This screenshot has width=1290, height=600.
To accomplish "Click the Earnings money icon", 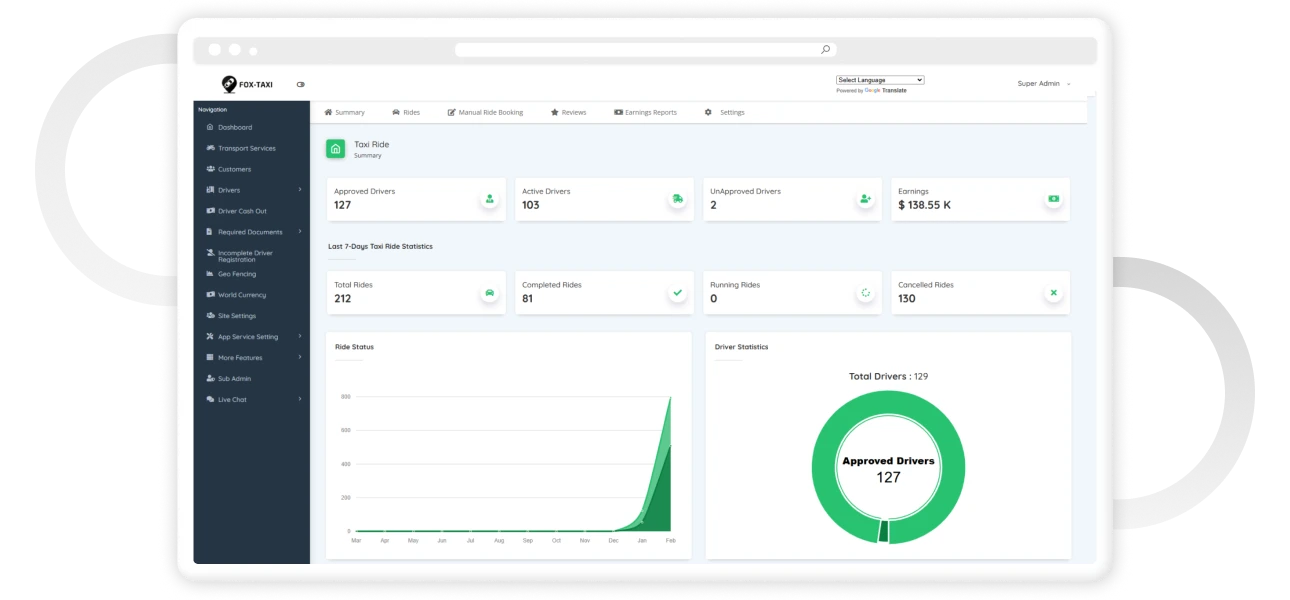I will [1054, 199].
